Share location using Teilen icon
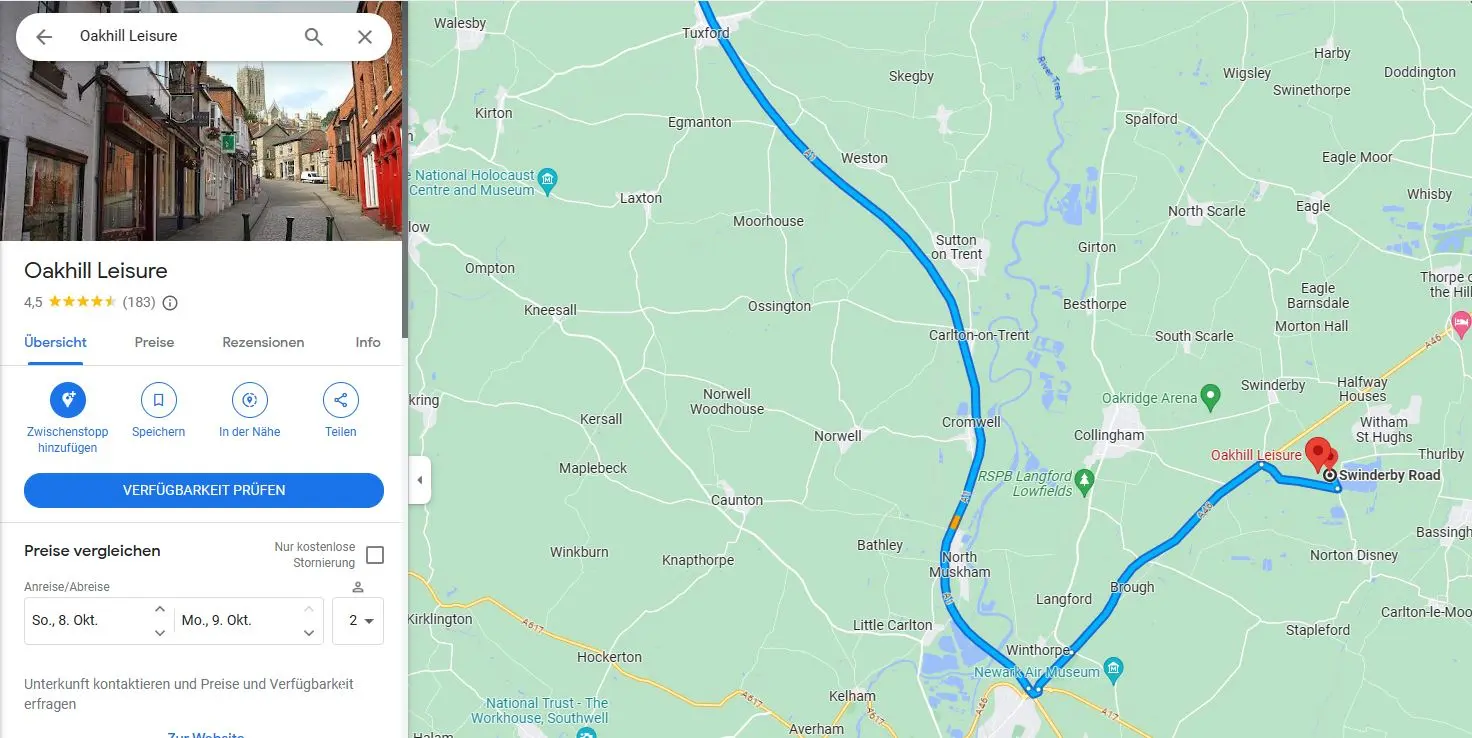 coord(341,400)
